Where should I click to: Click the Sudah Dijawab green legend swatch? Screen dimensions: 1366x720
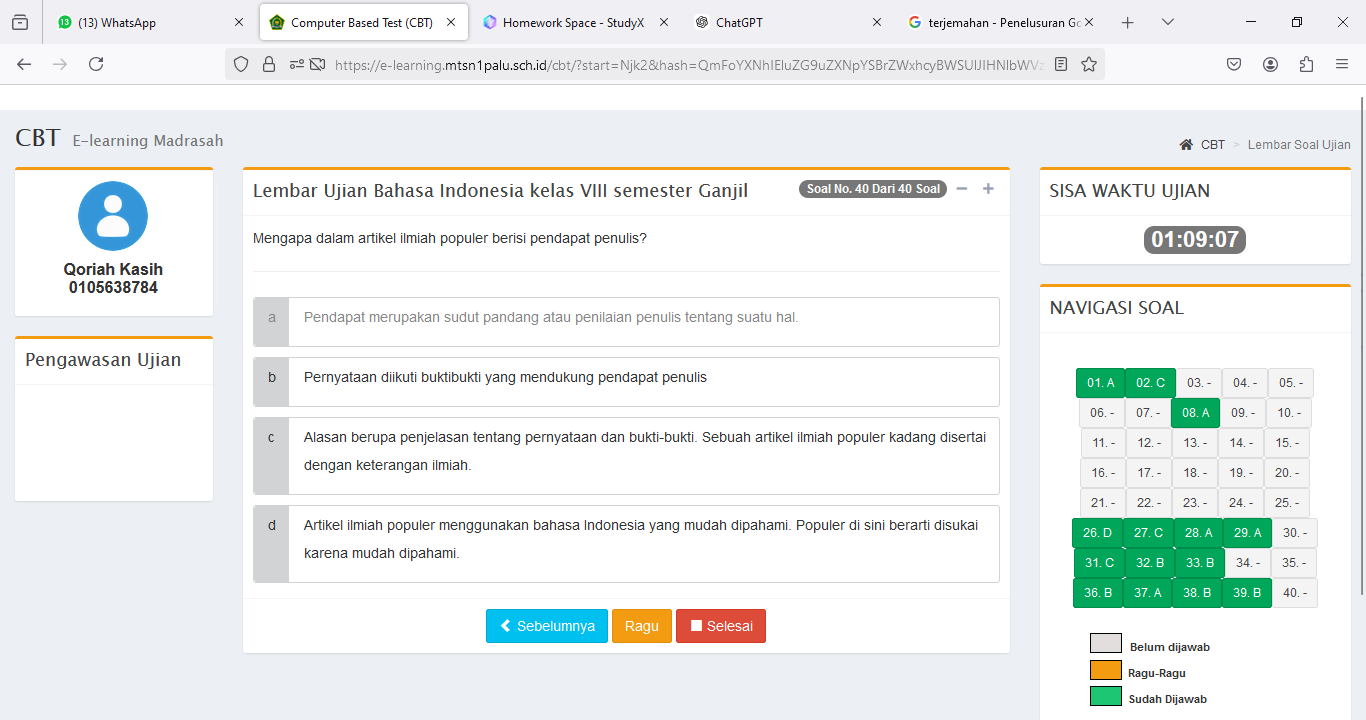point(1106,696)
